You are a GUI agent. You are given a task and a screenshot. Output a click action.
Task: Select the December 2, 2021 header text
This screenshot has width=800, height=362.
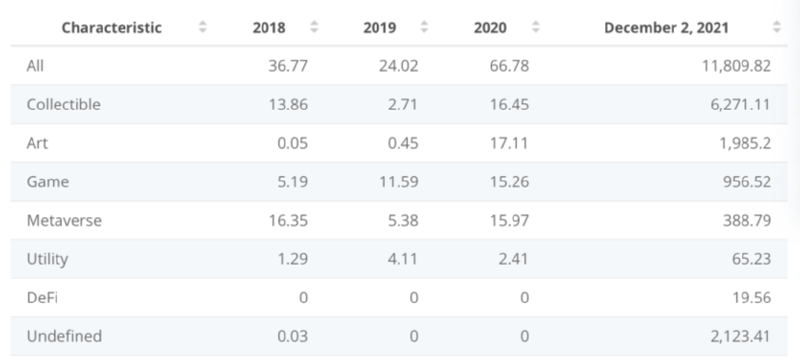click(x=666, y=28)
